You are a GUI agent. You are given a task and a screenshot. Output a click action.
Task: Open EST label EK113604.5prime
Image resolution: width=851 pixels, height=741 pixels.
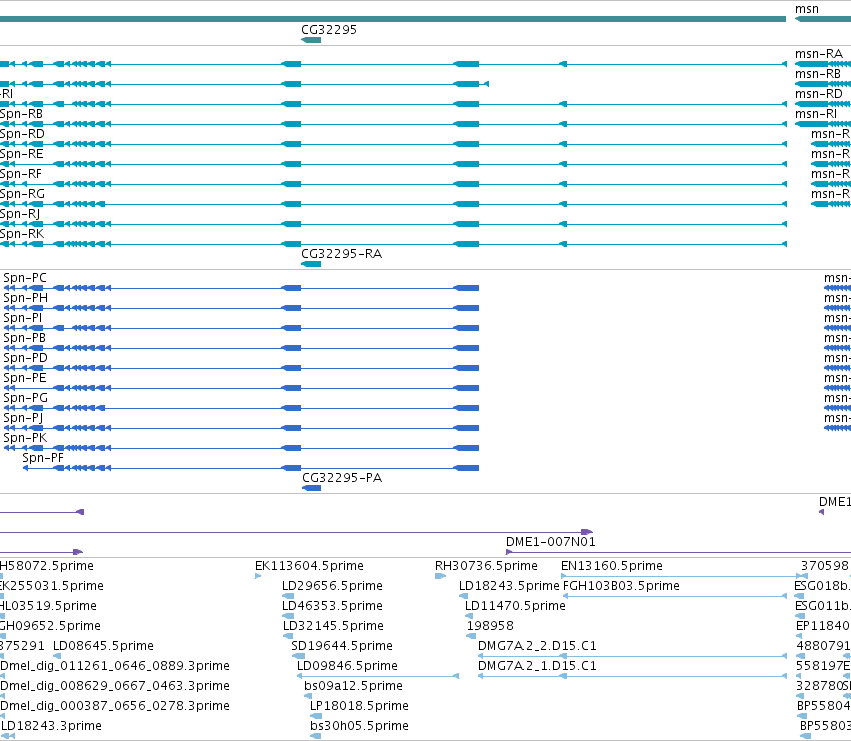point(309,566)
